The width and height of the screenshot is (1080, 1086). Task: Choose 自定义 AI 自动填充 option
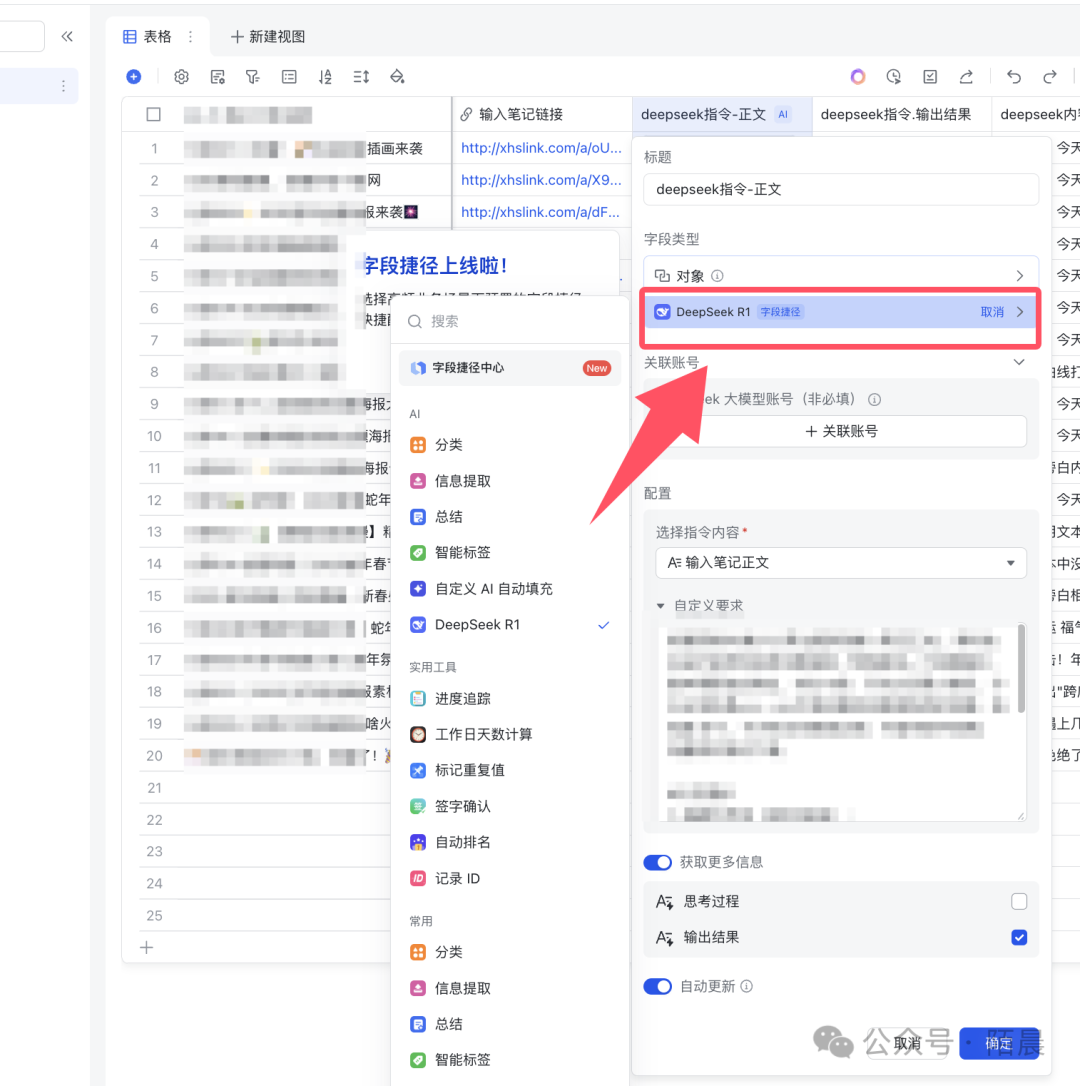(510, 589)
